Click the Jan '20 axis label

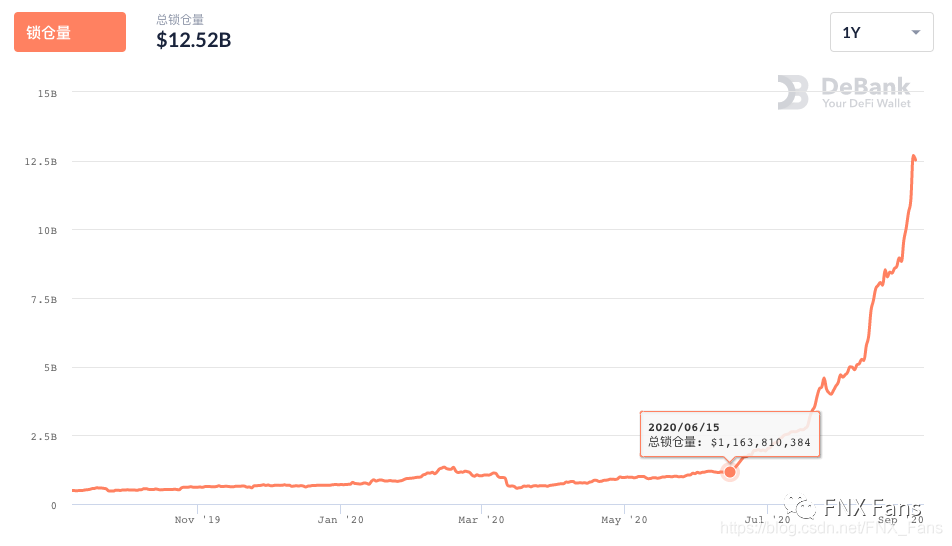341,520
